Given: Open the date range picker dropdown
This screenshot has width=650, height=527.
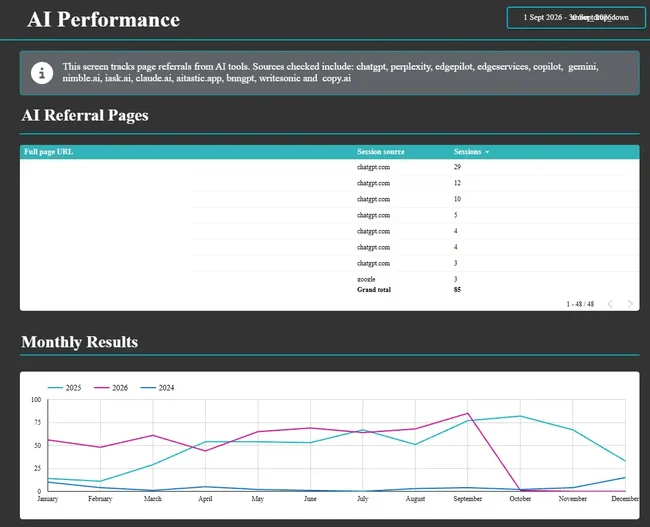Looking at the screenshot, I should [576, 17].
